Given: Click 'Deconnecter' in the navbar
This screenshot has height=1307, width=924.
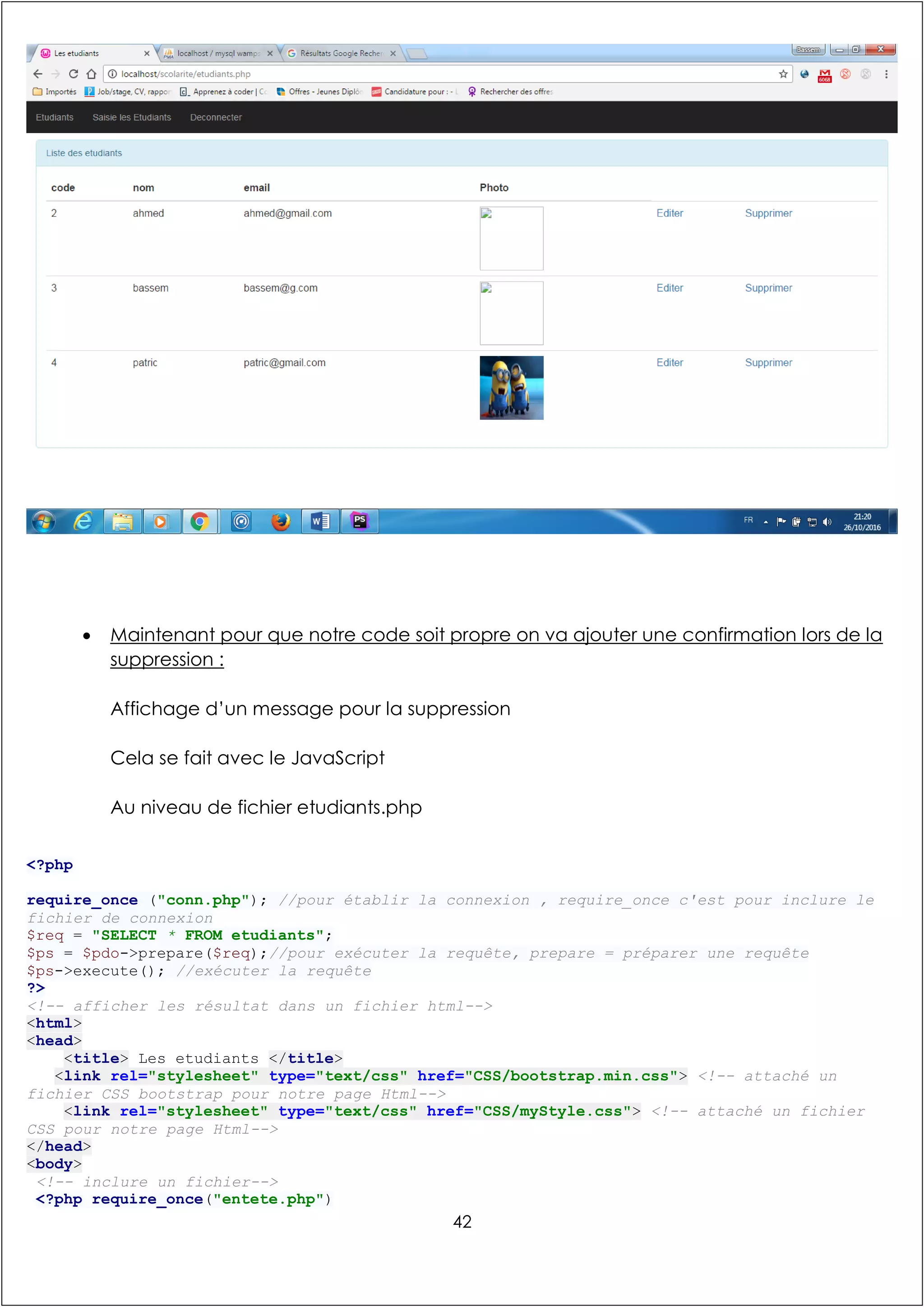Looking at the screenshot, I should coord(216,117).
